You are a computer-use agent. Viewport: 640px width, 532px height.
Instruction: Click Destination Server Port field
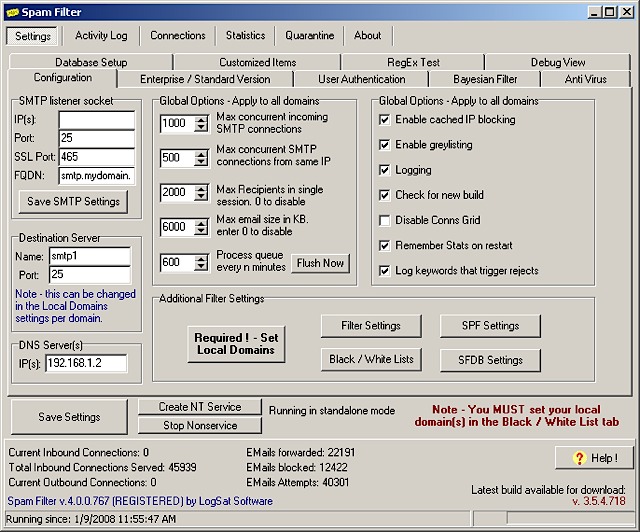[90, 275]
